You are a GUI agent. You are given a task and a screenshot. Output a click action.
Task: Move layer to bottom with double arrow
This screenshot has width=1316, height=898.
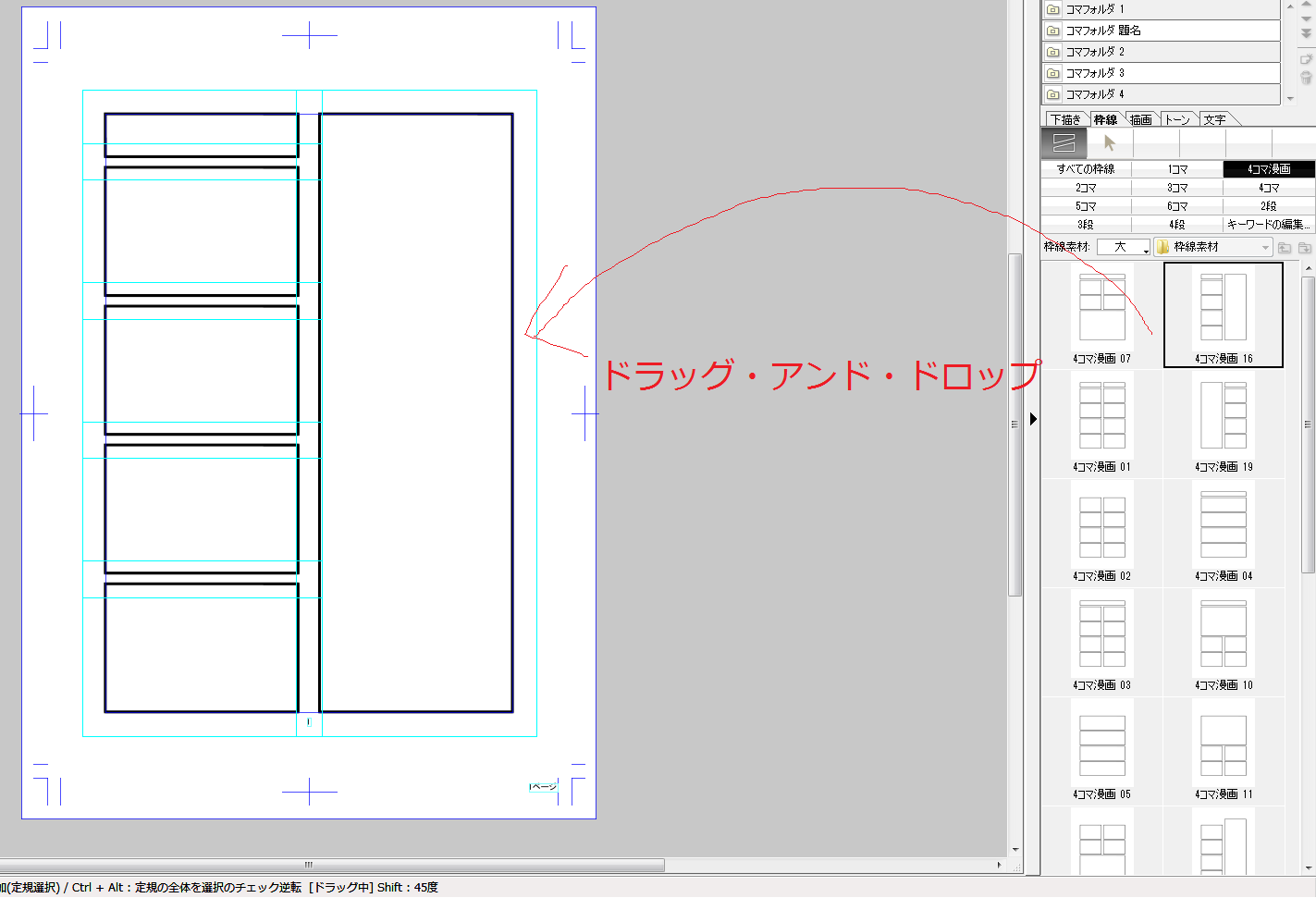pyautogui.click(x=1306, y=34)
